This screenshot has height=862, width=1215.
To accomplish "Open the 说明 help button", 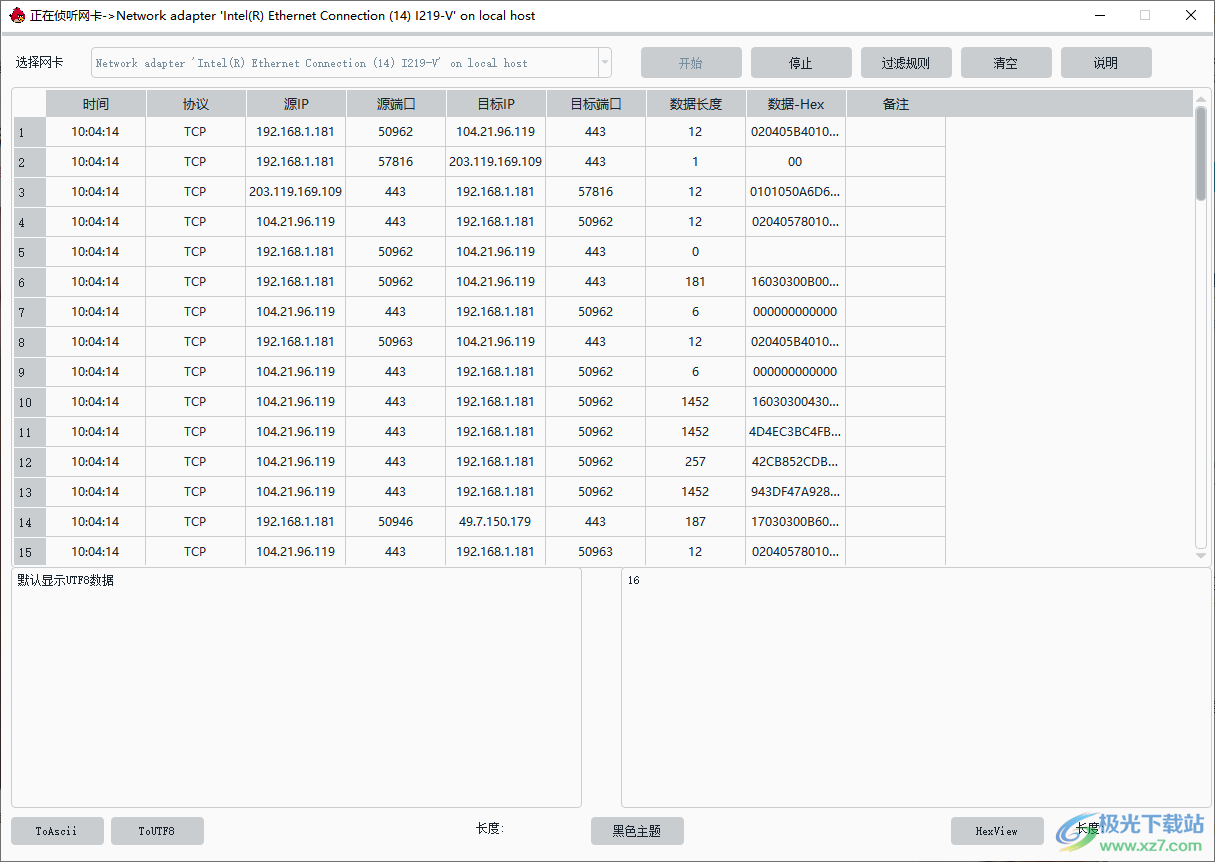I will click(1106, 63).
